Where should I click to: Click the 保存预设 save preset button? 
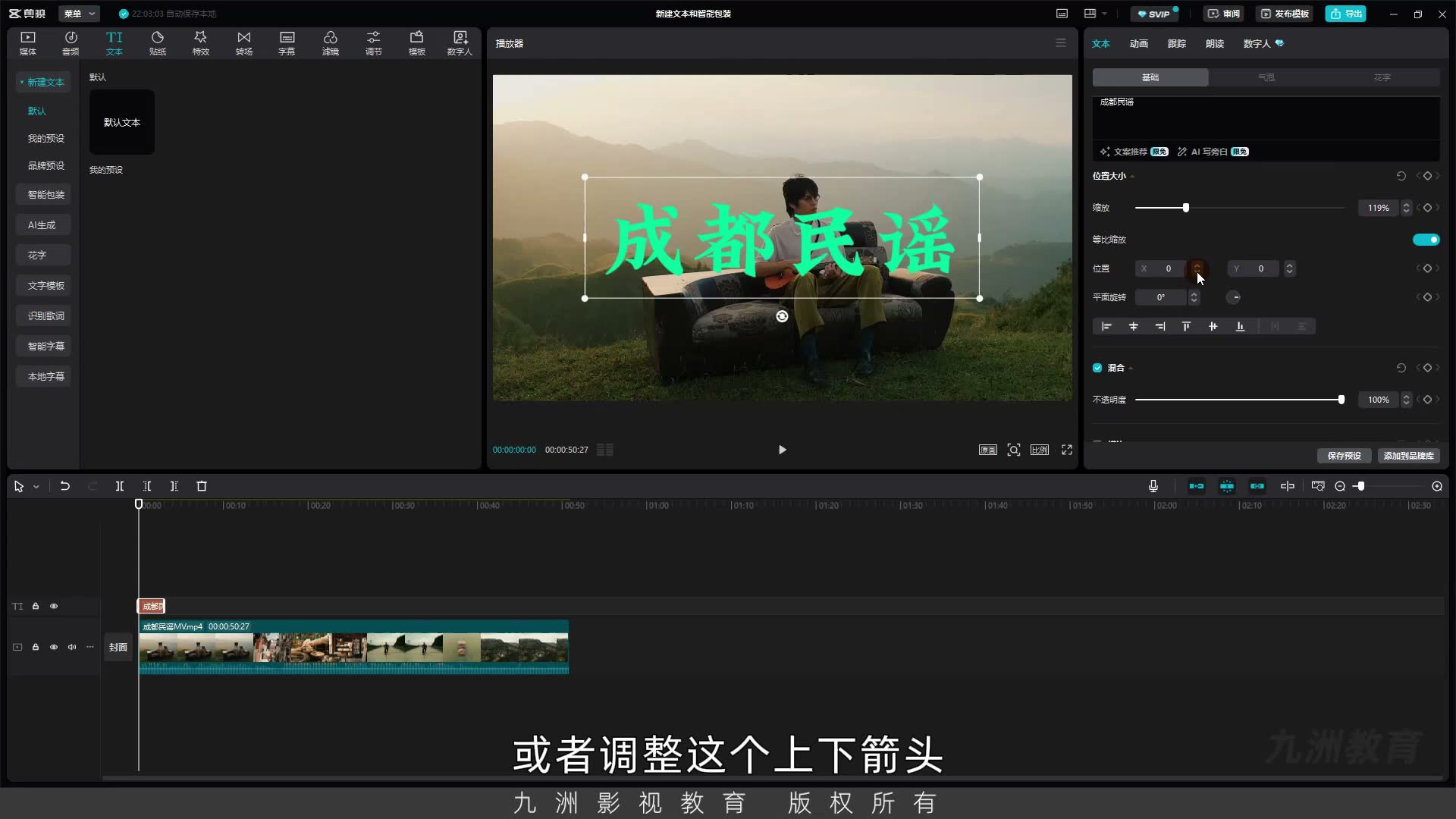click(x=1345, y=456)
